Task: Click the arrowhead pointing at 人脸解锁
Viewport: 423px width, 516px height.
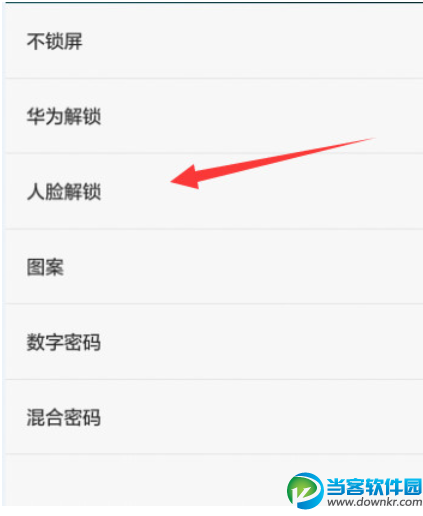Action: pyautogui.click(x=184, y=178)
